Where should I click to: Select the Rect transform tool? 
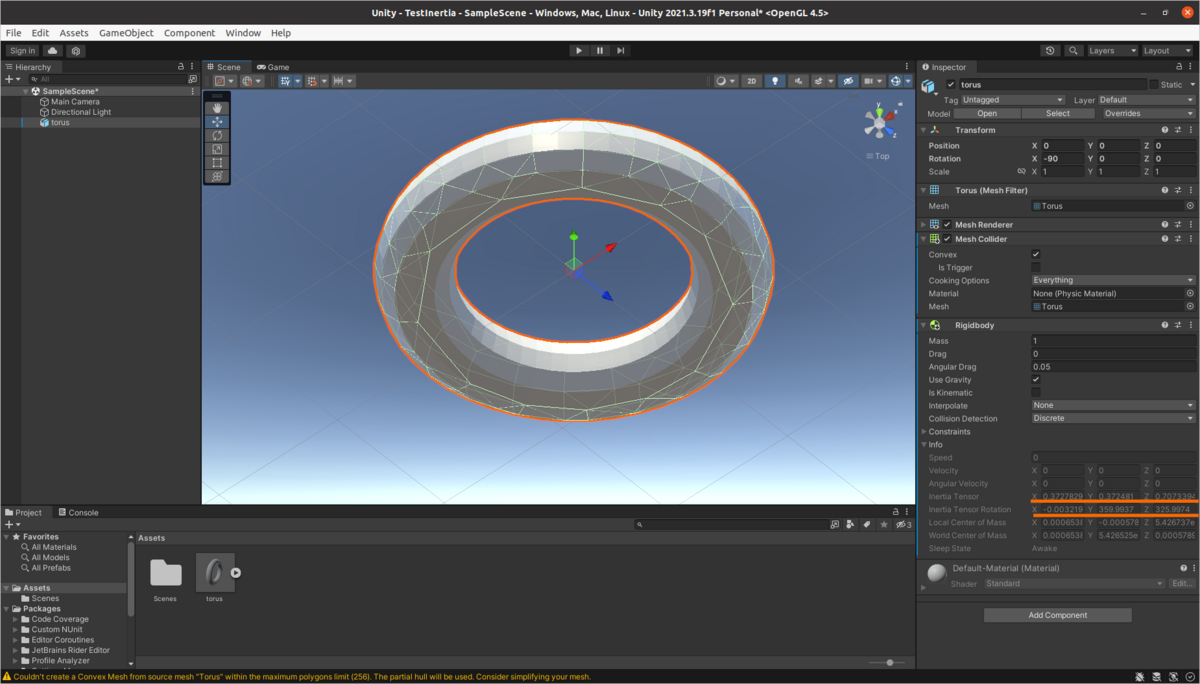click(217, 162)
